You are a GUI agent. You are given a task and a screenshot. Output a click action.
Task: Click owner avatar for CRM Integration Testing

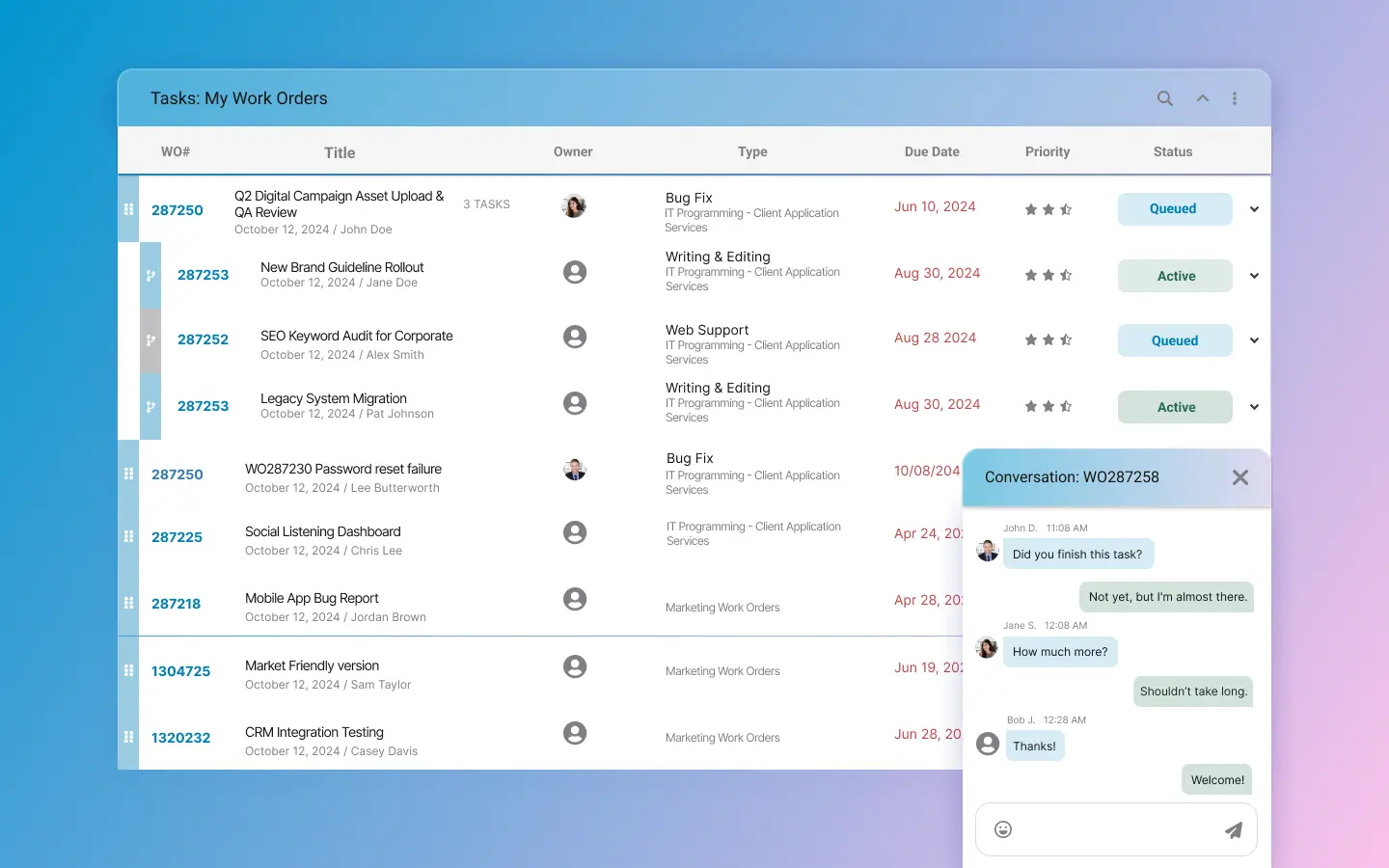(575, 733)
